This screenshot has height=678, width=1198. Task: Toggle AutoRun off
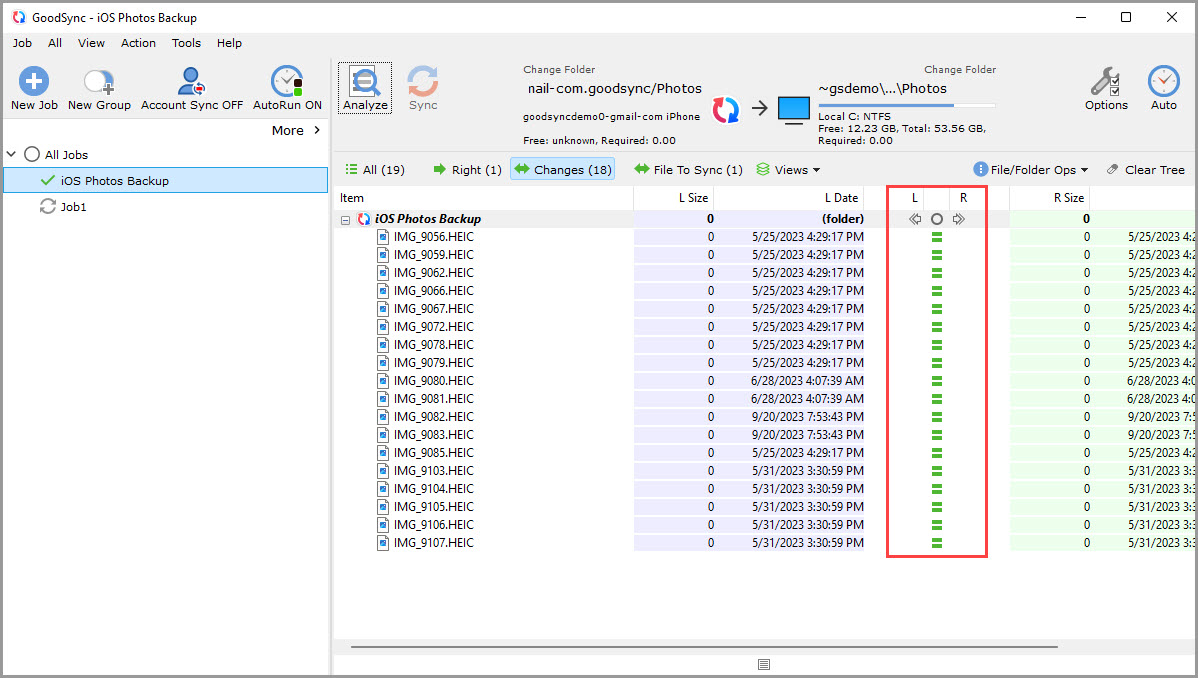point(287,87)
